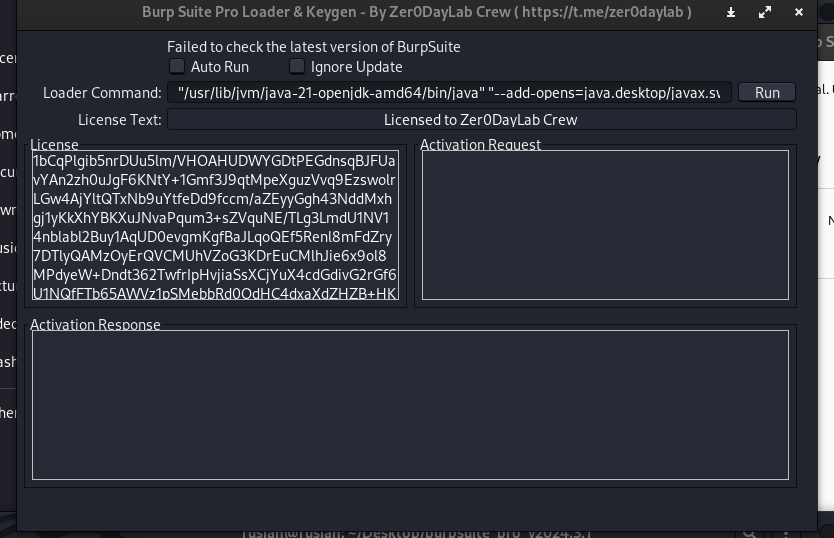Enable the Auto Run checkbox
This screenshot has width=834, height=538.
pos(177,67)
